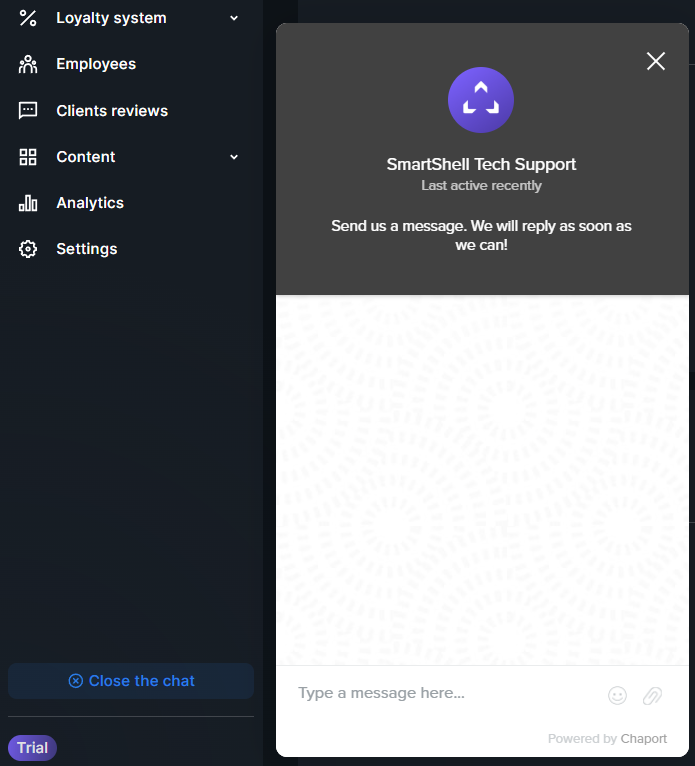Screen dimensions: 695x766
Task: Focus the Type a message here field
Action: (447, 693)
